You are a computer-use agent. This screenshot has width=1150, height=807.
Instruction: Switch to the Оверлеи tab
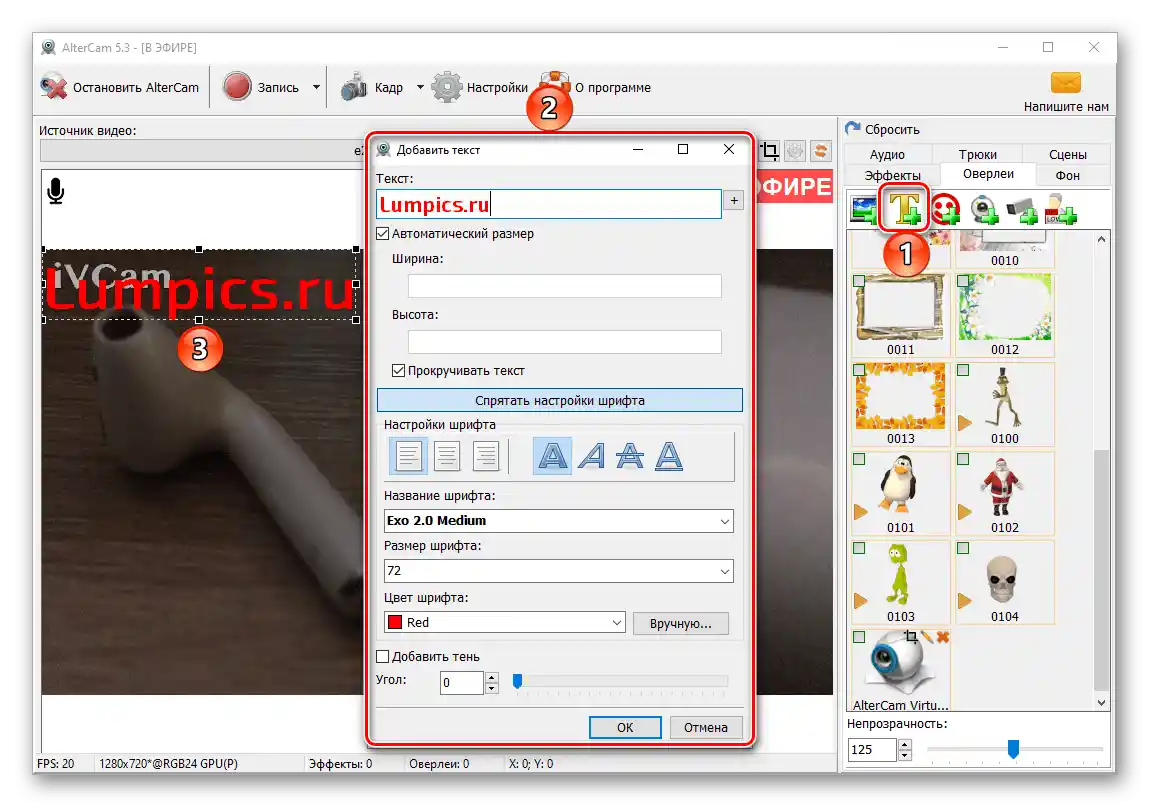tap(988, 174)
